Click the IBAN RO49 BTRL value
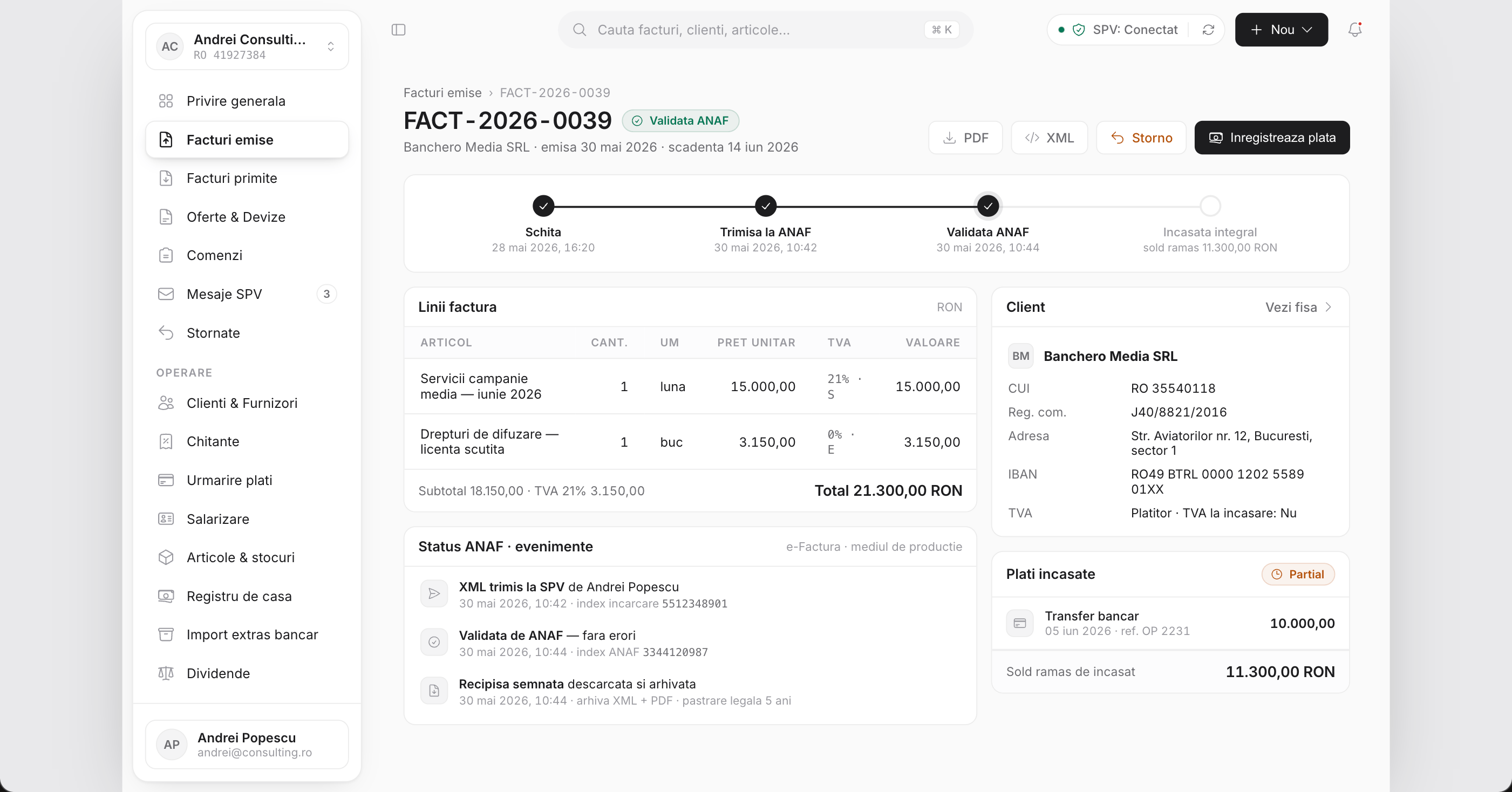The height and width of the screenshot is (792, 1512). click(1217, 482)
